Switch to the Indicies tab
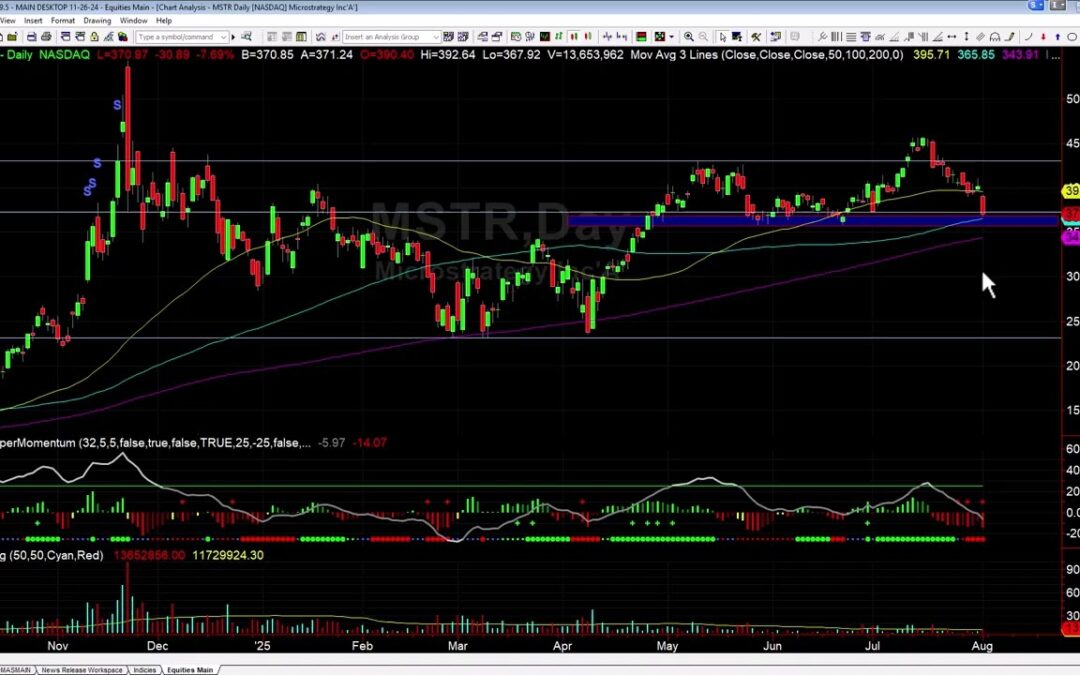 coord(144,669)
